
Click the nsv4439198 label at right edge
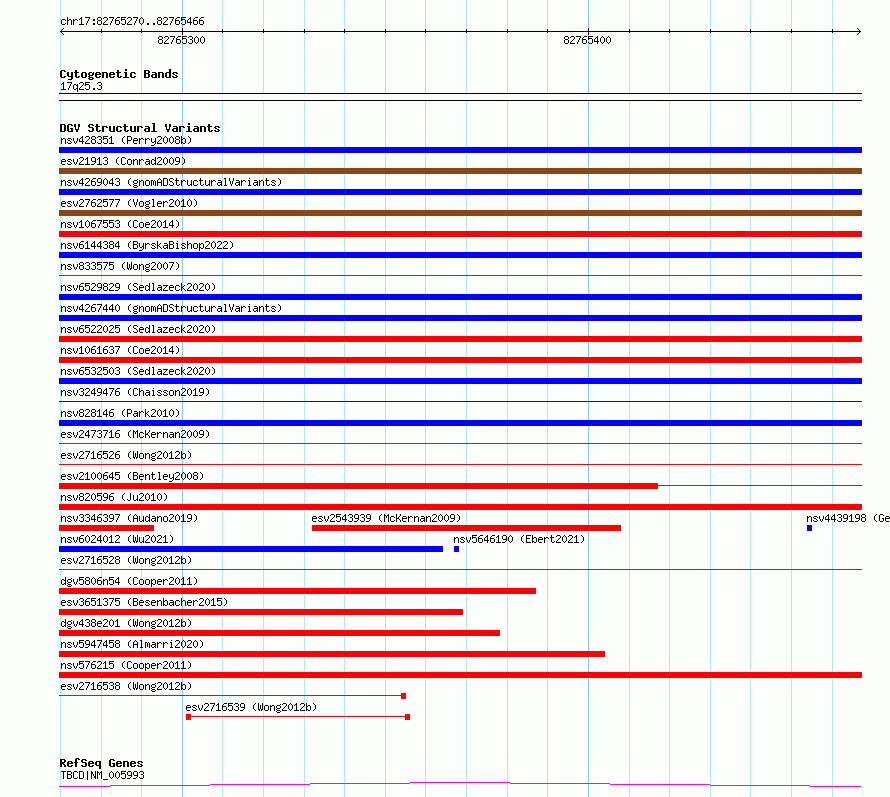coord(847,518)
